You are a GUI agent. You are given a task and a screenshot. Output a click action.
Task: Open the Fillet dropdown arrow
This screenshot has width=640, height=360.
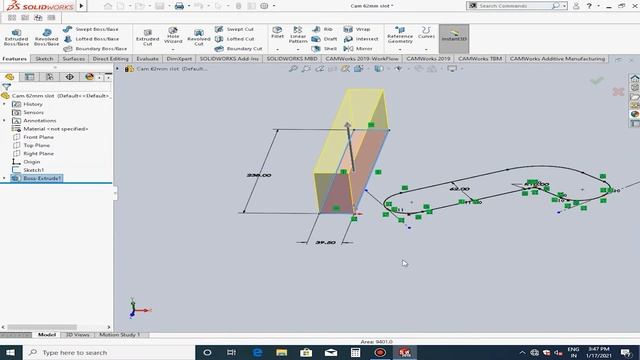(277, 50)
